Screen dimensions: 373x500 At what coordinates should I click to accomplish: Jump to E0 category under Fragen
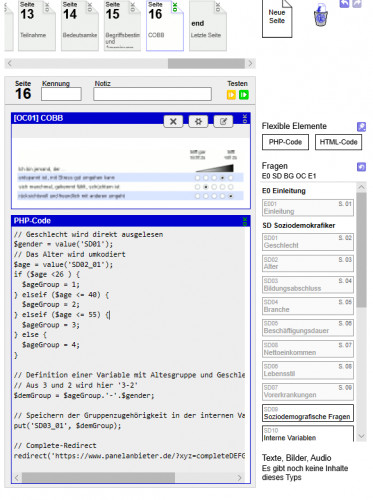click(x=266, y=176)
